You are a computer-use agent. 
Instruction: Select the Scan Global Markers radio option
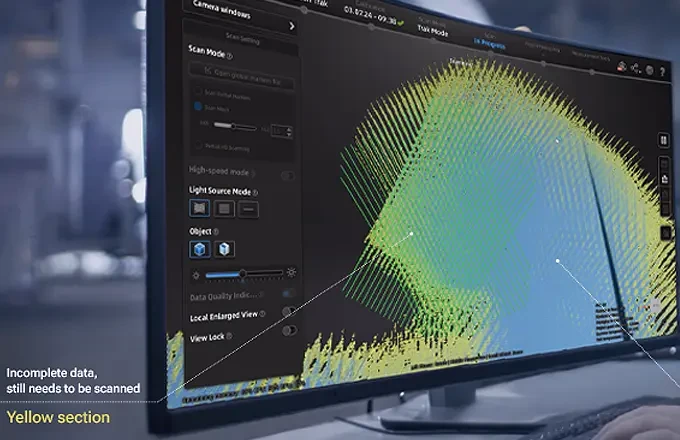click(198, 91)
